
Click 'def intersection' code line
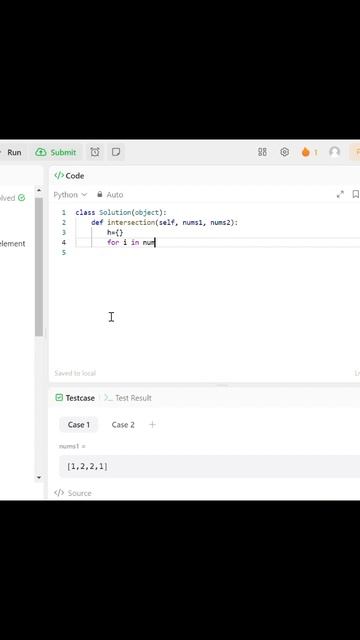point(164,222)
